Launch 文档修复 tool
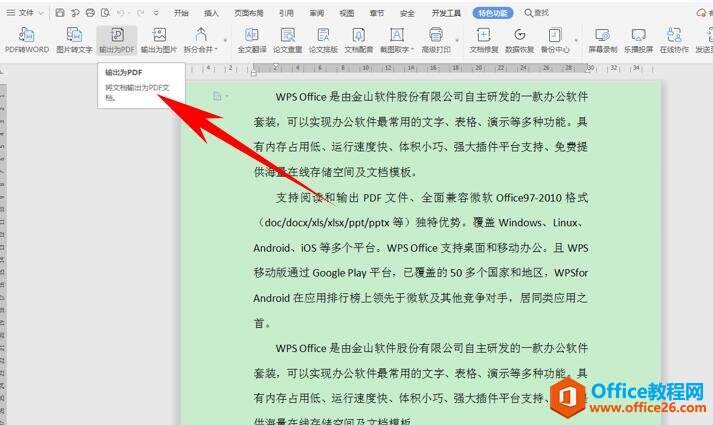Viewport: 713px width, 425px height. [484, 40]
